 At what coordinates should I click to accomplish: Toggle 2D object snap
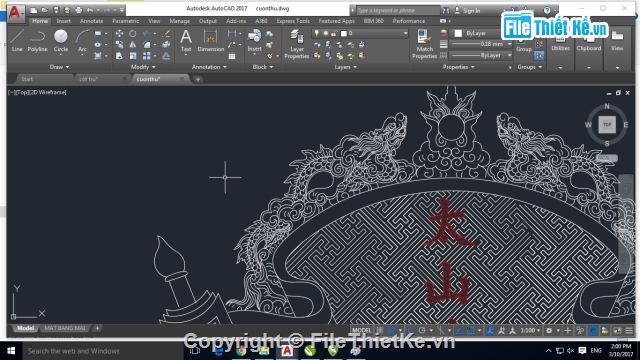pos(470,330)
